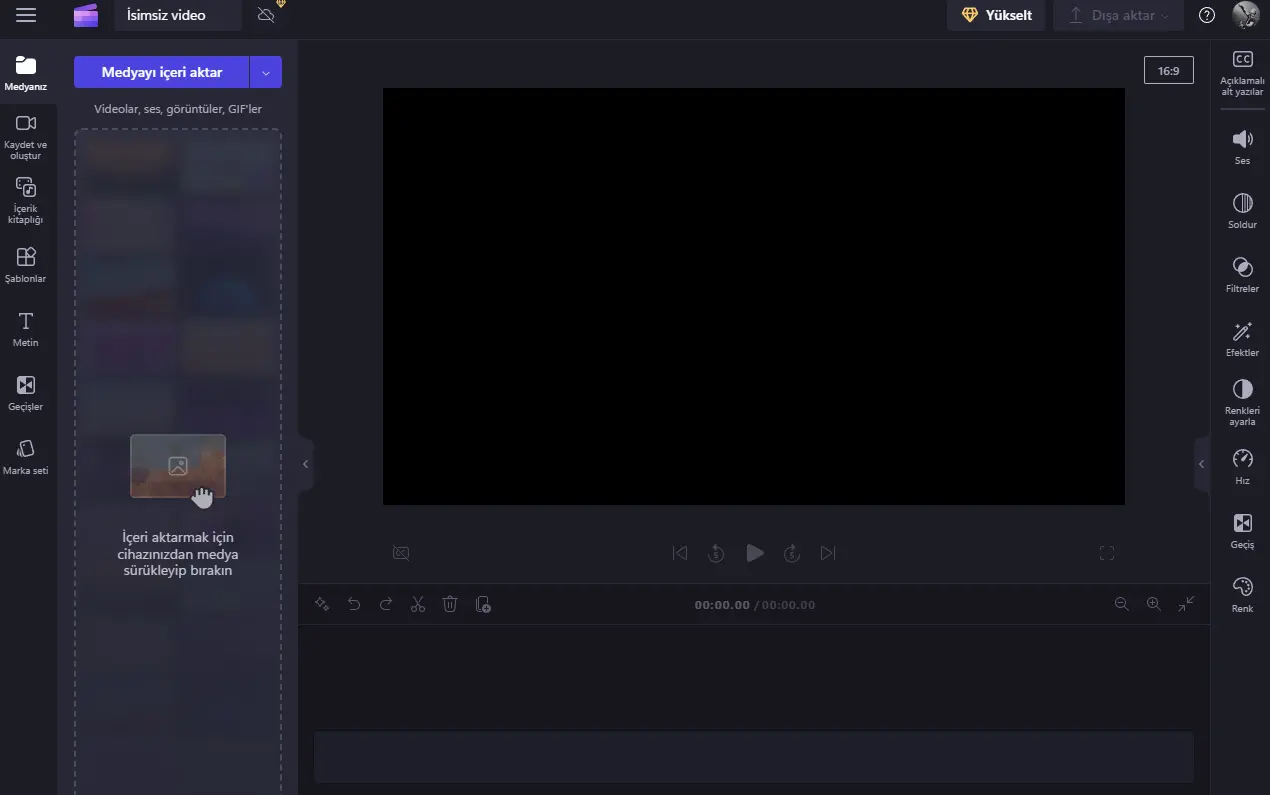Image resolution: width=1270 pixels, height=795 pixels.
Task: Zoom out the timeline
Action: click(x=1122, y=604)
